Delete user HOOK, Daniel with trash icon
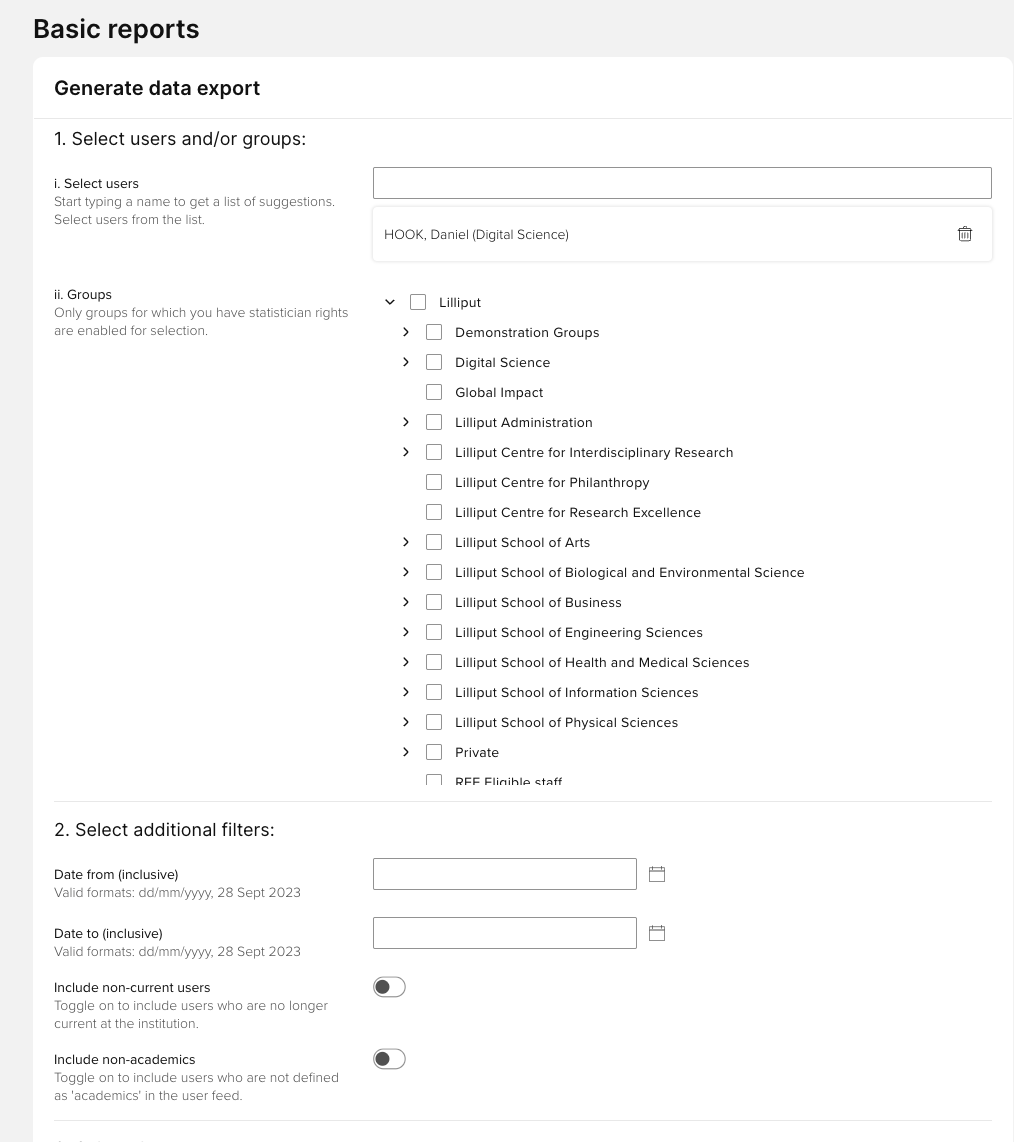1014x1142 pixels. (x=964, y=234)
